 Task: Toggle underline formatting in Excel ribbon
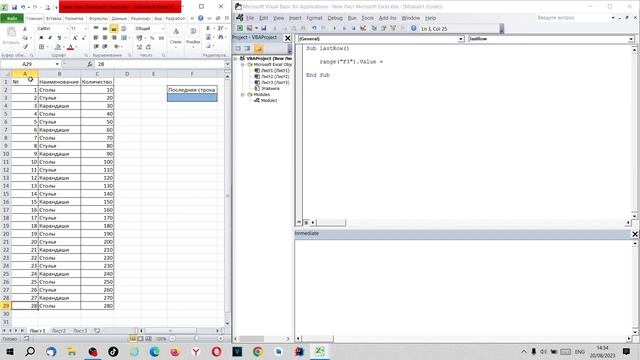(59, 38)
